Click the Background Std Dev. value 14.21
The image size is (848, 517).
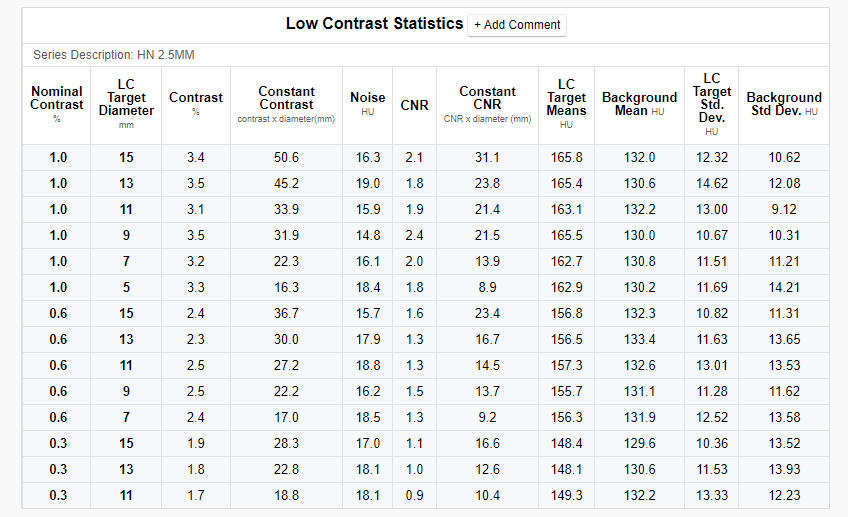coord(784,287)
